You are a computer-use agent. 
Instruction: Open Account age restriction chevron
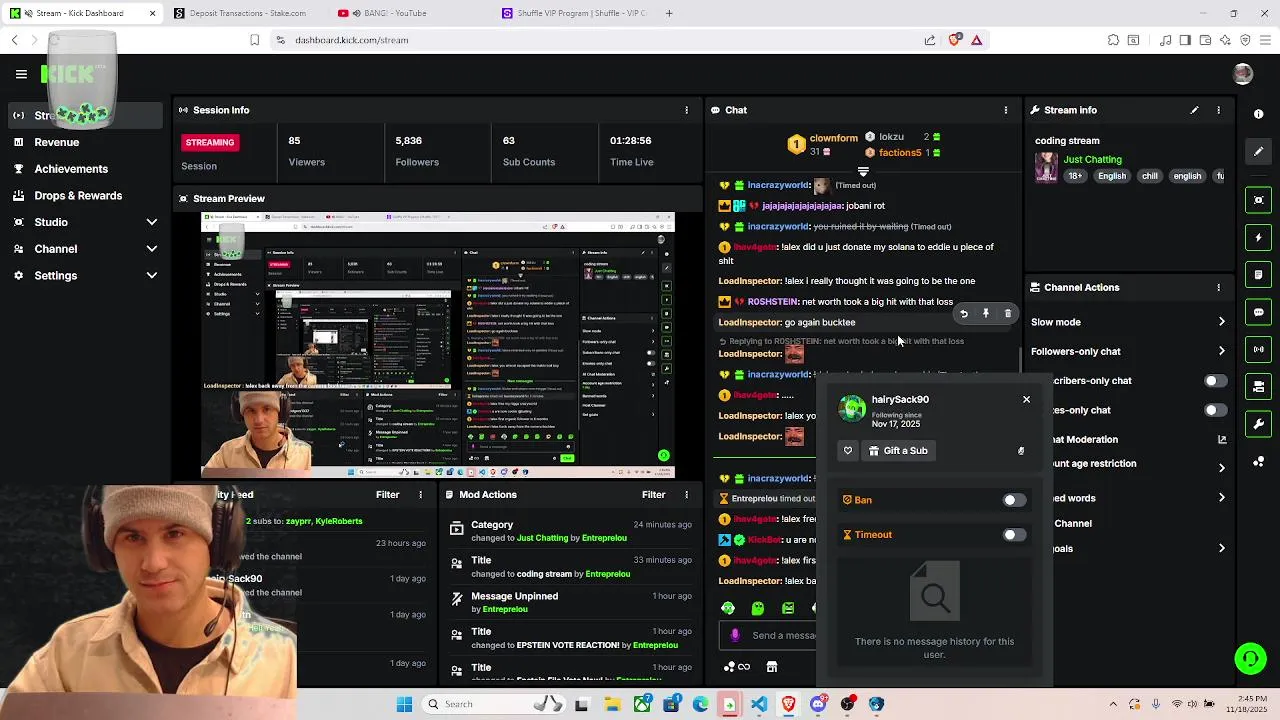pyautogui.click(x=1221, y=468)
